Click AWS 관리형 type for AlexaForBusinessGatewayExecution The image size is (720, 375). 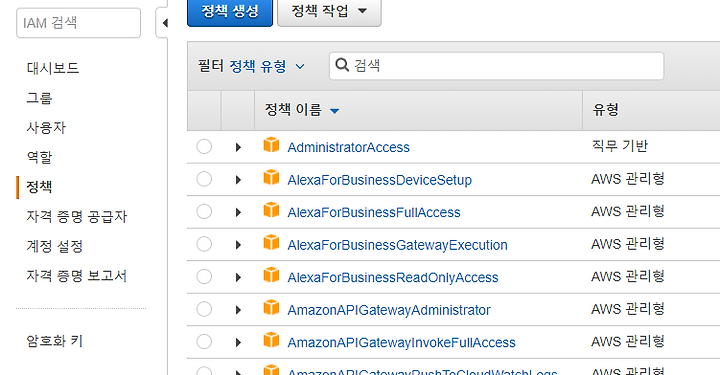(x=628, y=244)
